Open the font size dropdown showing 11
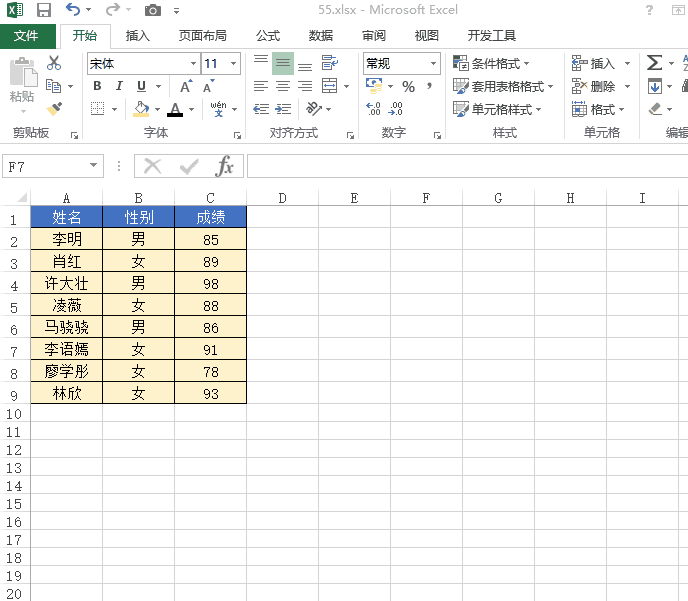The image size is (688, 601). [234, 64]
